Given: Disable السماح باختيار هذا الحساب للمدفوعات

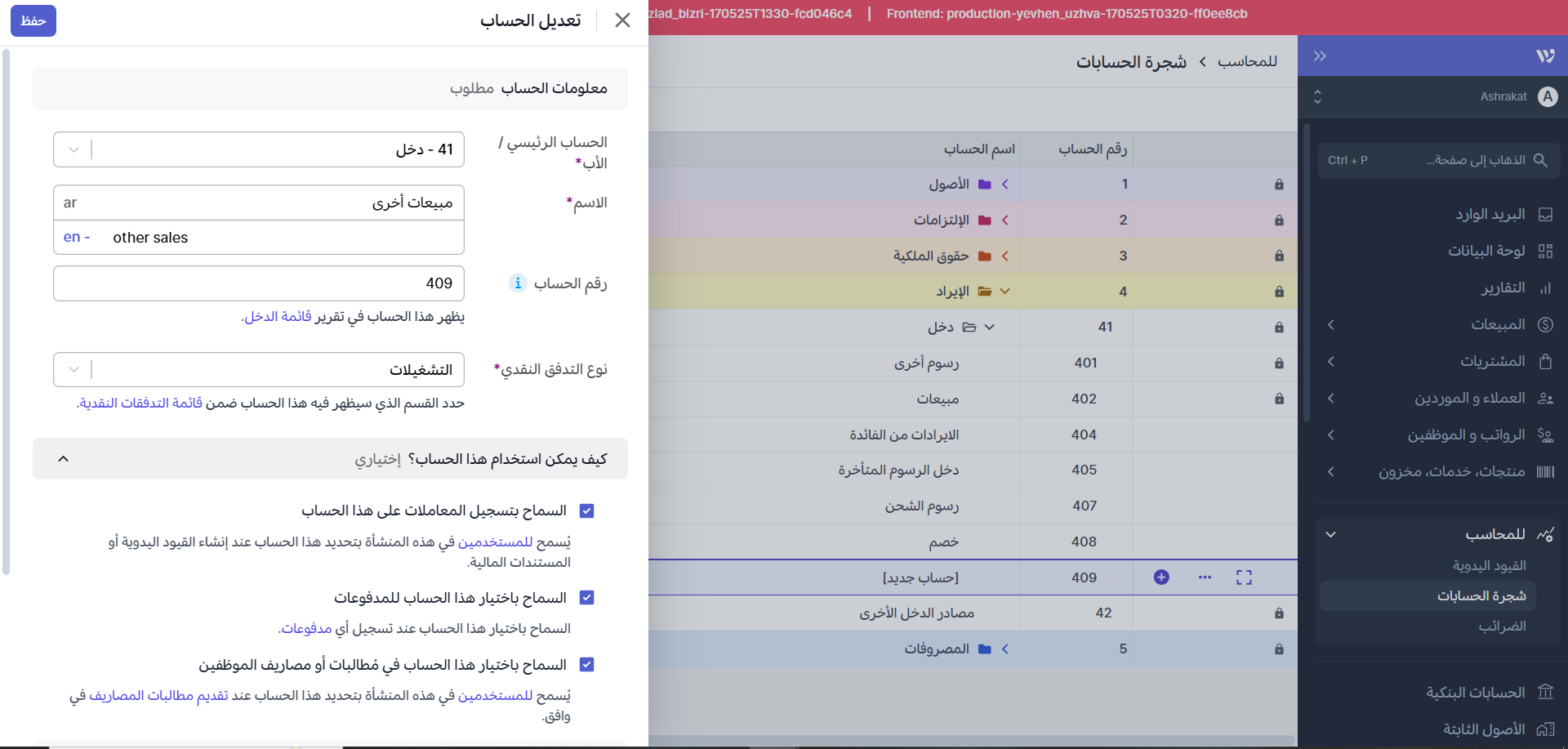Looking at the screenshot, I should click(x=586, y=597).
